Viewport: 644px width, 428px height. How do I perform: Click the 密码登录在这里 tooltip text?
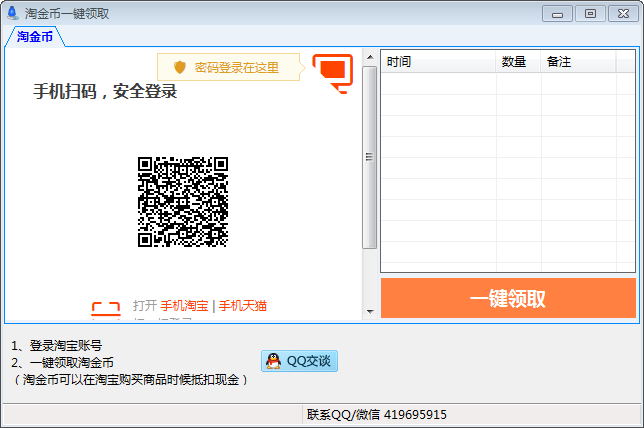tap(237, 67)
